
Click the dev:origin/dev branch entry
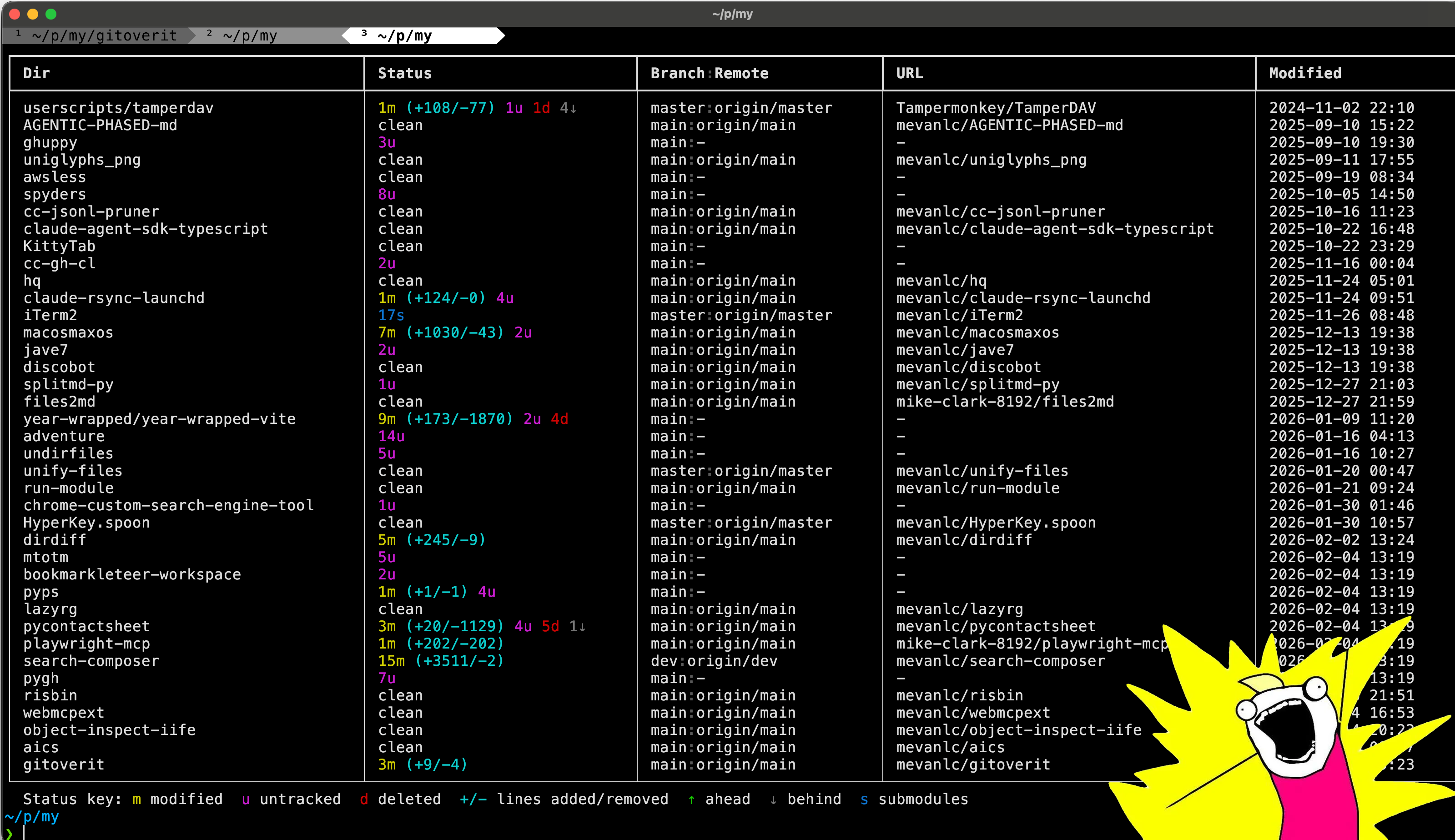[714, 660]
